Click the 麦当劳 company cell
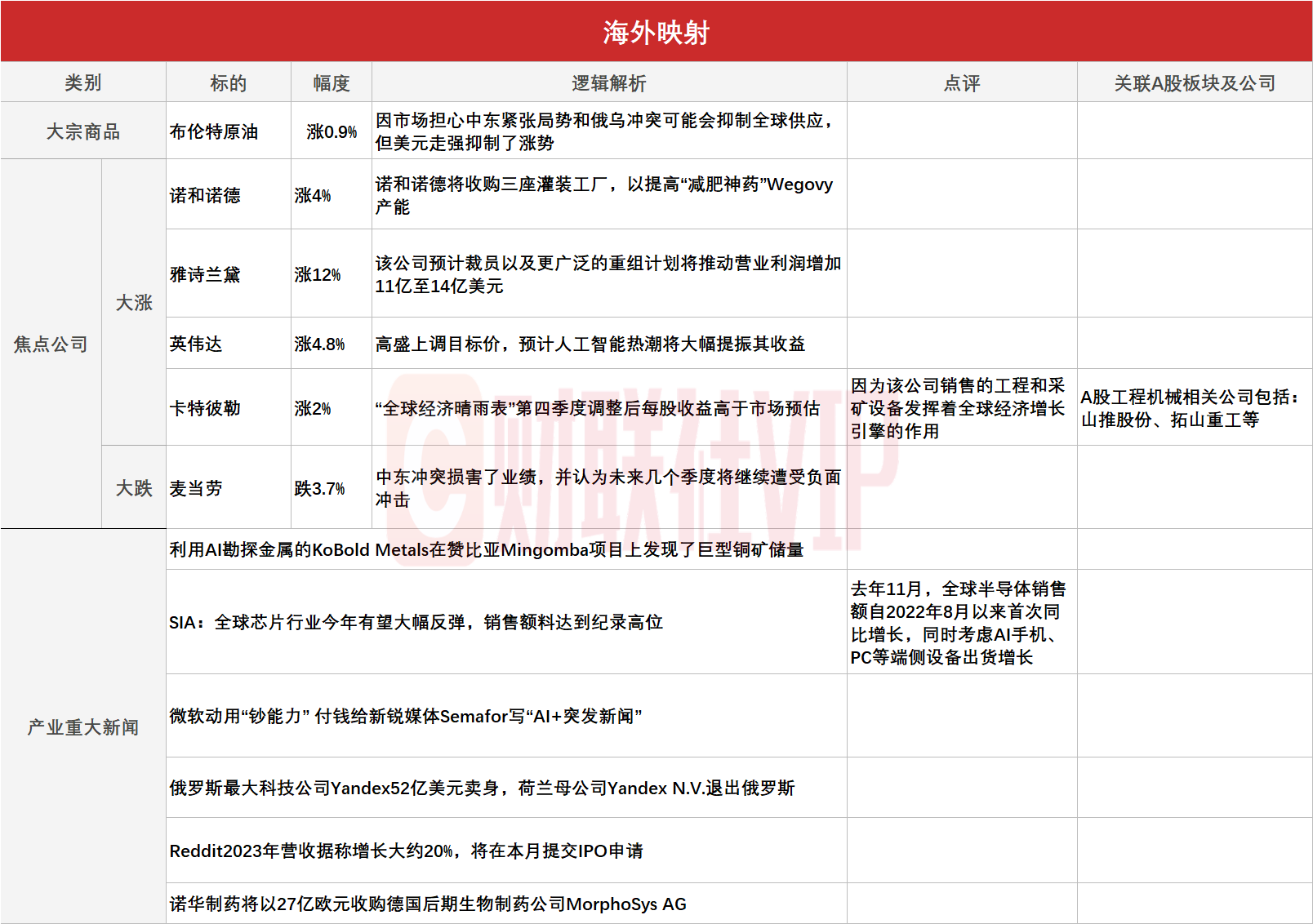Viewport: 1313px width, 924px height. 196,488
